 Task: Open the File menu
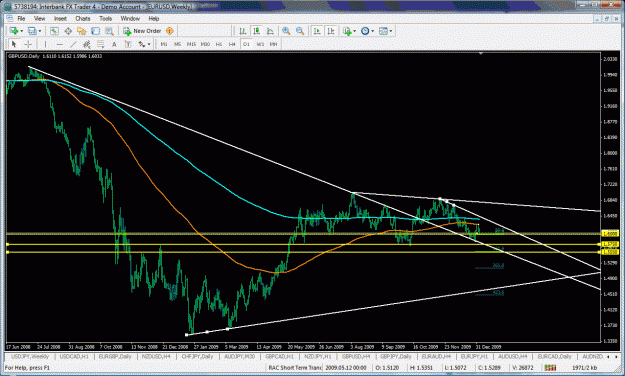[21, 19]
